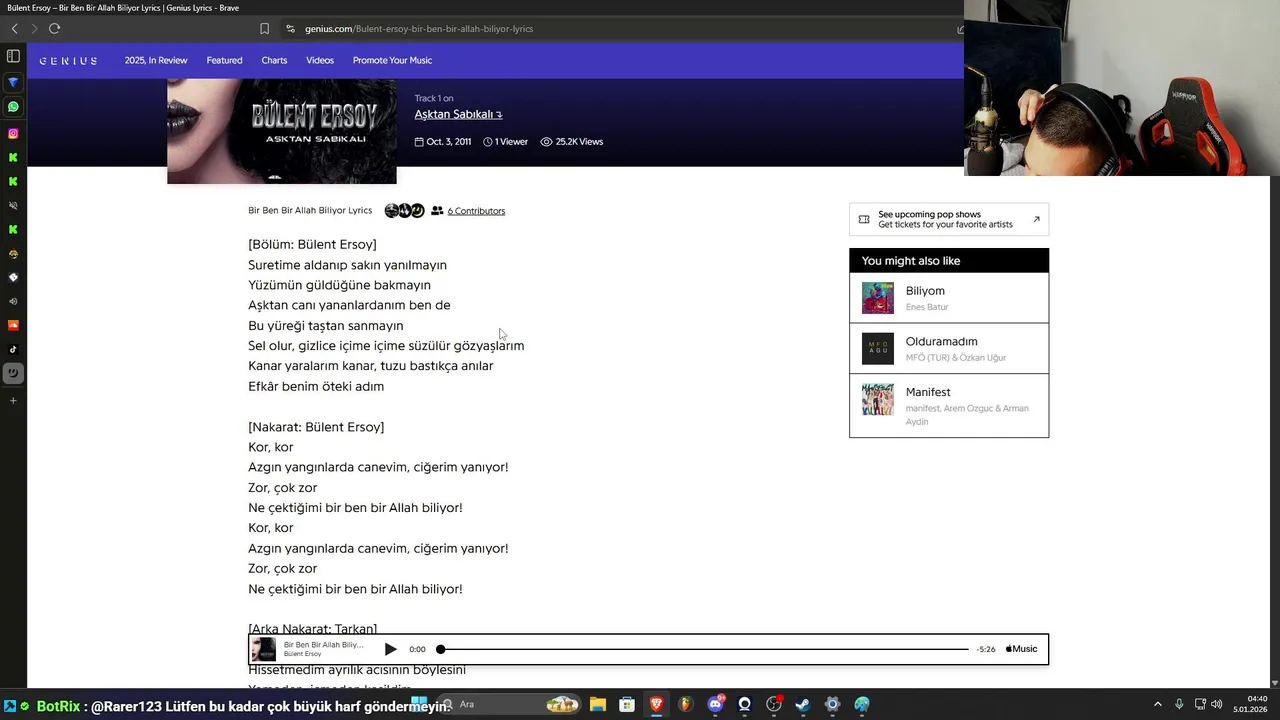
Task: Open the Settings gear in taskbar
Action: pos(832,704)
